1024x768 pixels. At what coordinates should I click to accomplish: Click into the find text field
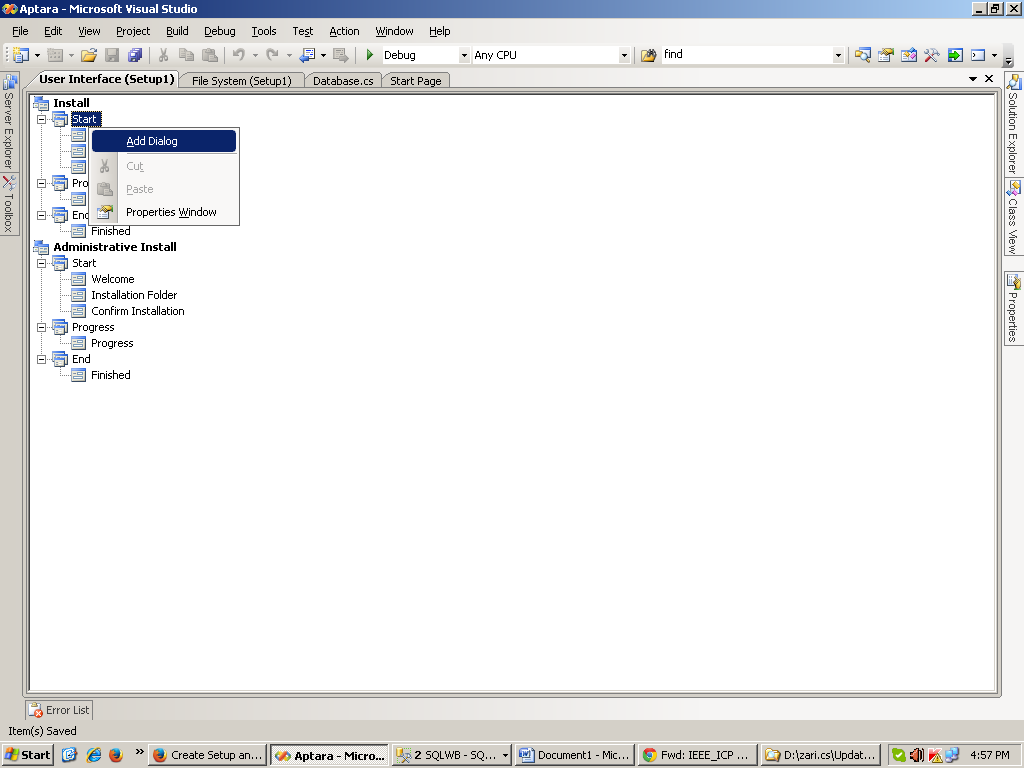[746, 55]
